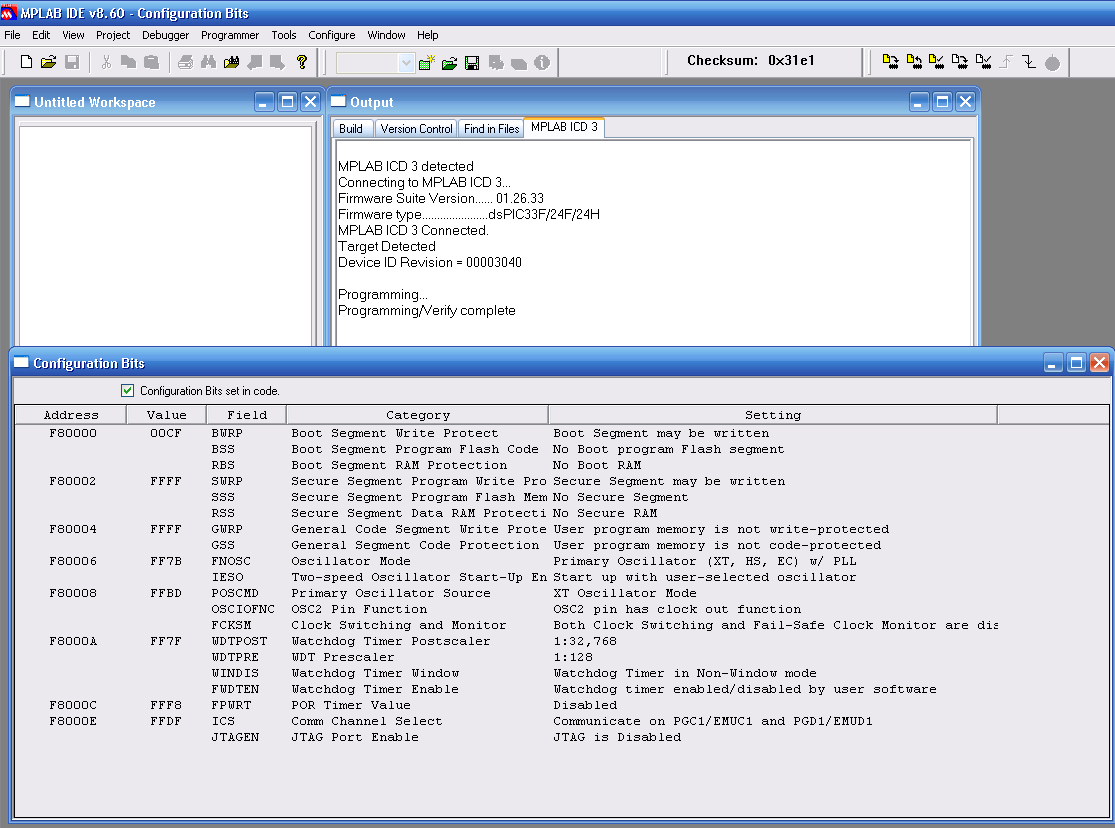This screenshot has width=1115, height=828.
Task: Click the Save file floppy icon
Action: pyautogui.click(x=72, y=63)
